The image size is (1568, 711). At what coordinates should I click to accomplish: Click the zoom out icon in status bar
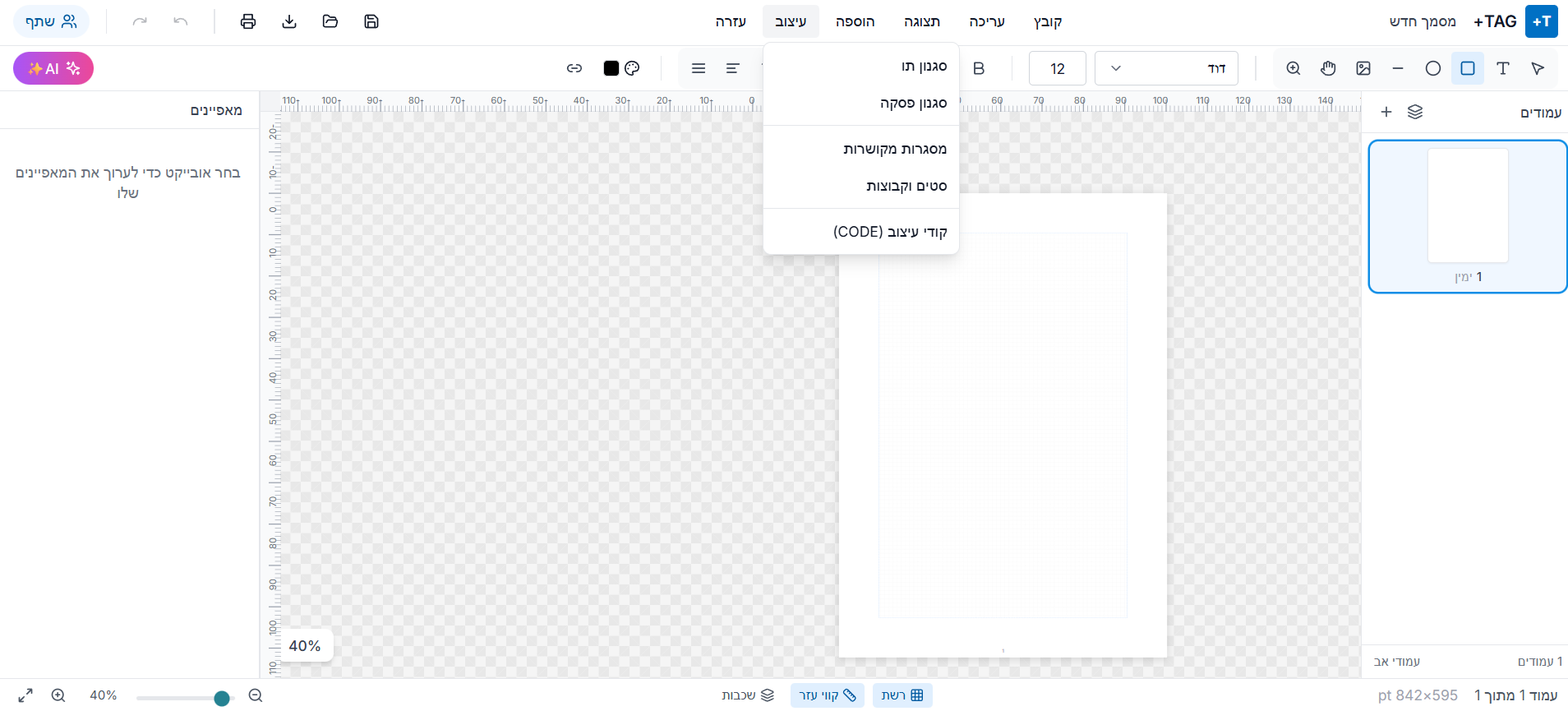pos(256,695)
